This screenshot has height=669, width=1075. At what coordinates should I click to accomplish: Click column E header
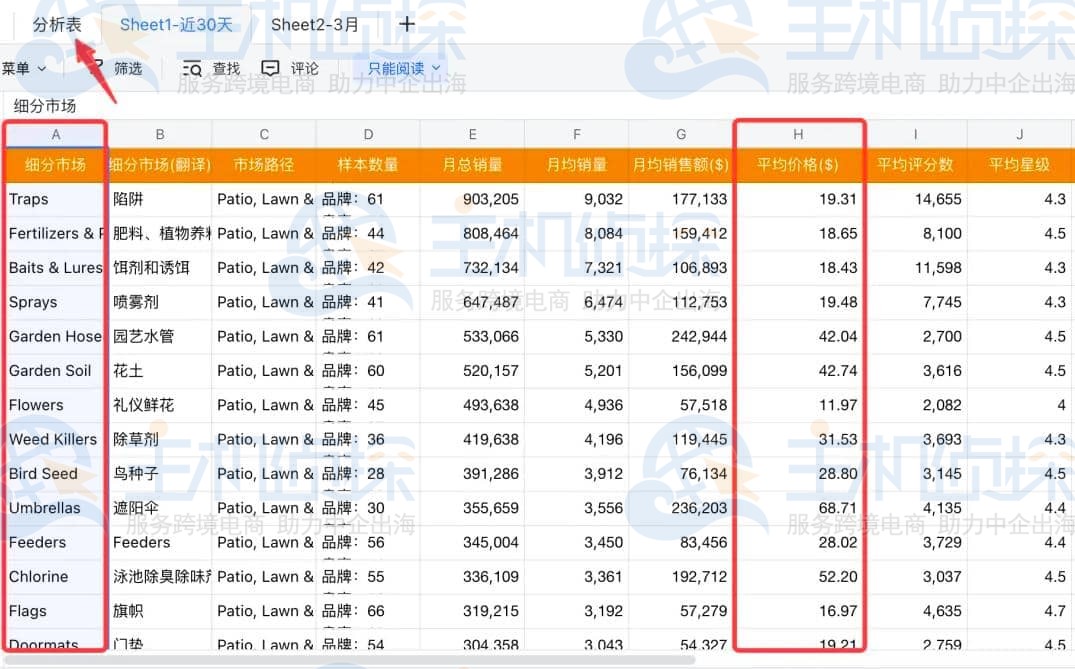(x=472, y=135)
